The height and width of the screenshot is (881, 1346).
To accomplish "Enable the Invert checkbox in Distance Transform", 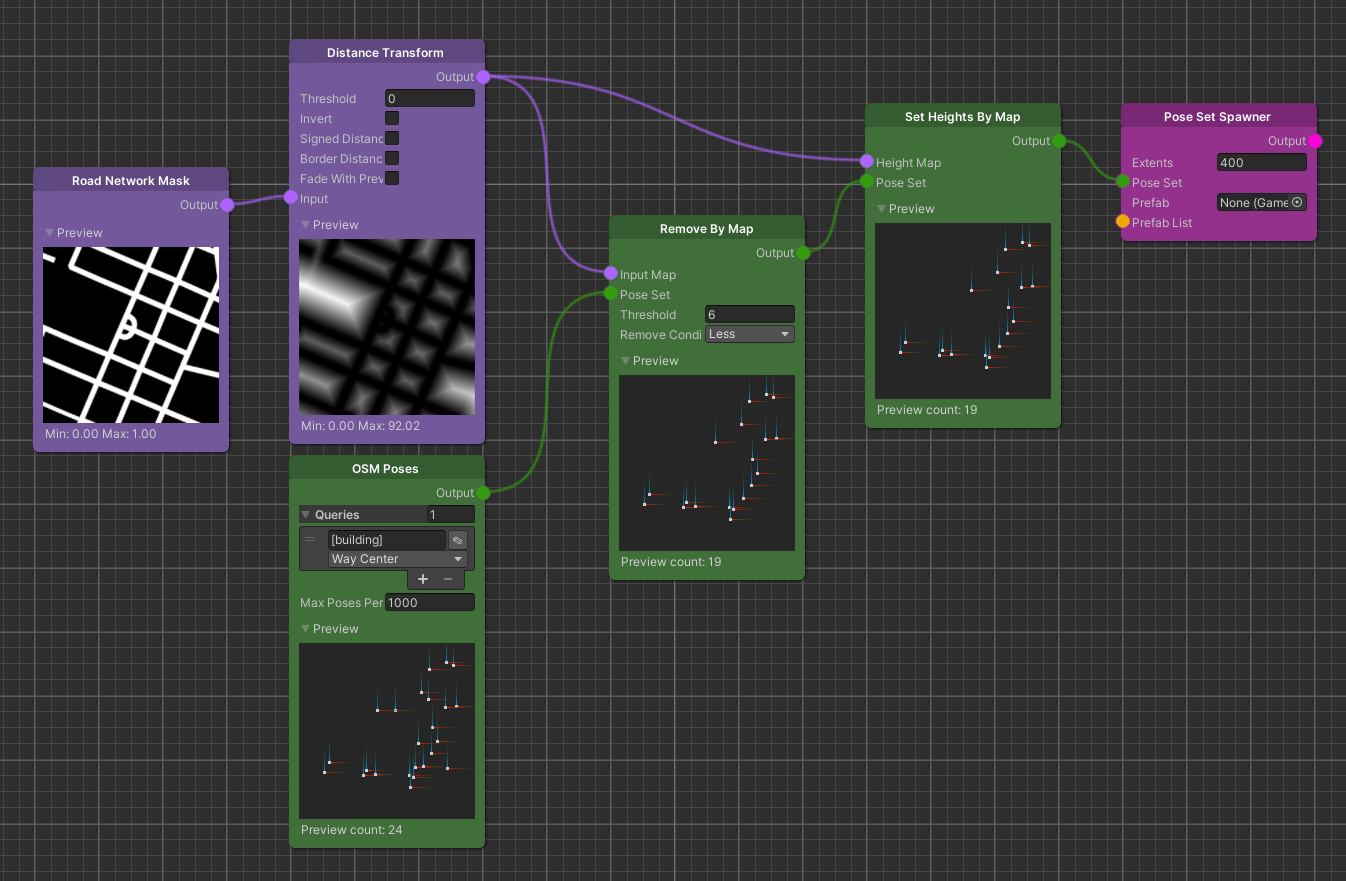I will click(x=392, y=119).
